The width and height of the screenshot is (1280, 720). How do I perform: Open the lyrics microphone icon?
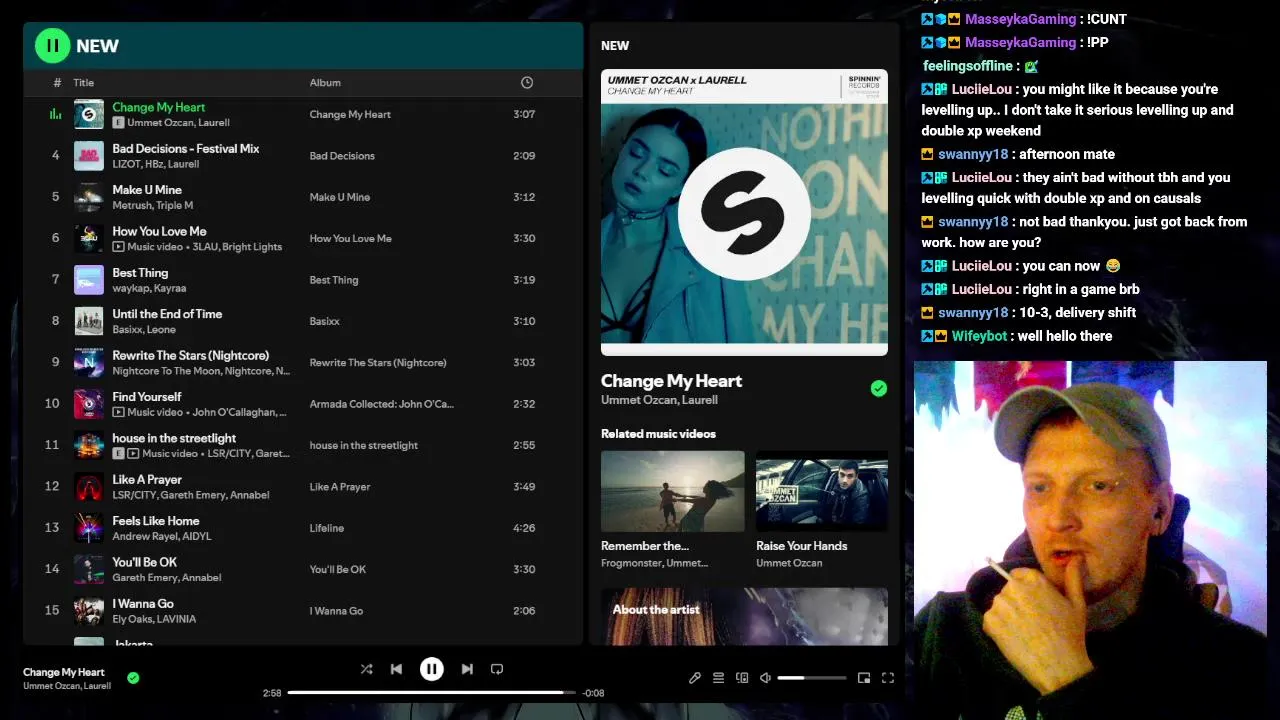[x=695, y=678]
